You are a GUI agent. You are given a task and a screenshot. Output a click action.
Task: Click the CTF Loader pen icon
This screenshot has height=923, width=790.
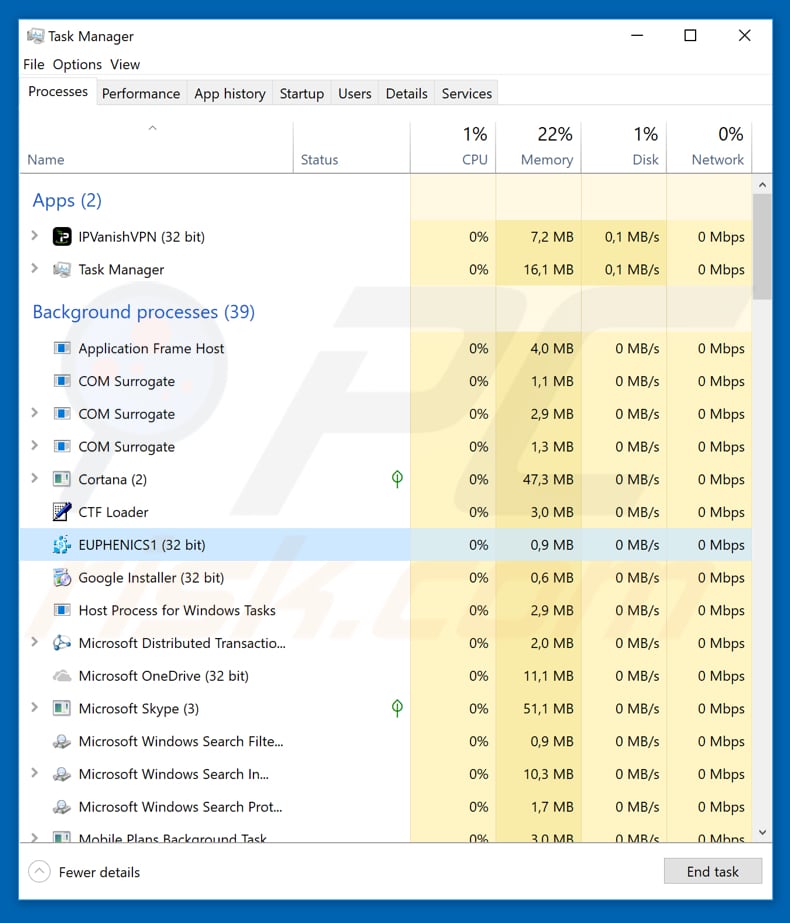coord(62,512)
